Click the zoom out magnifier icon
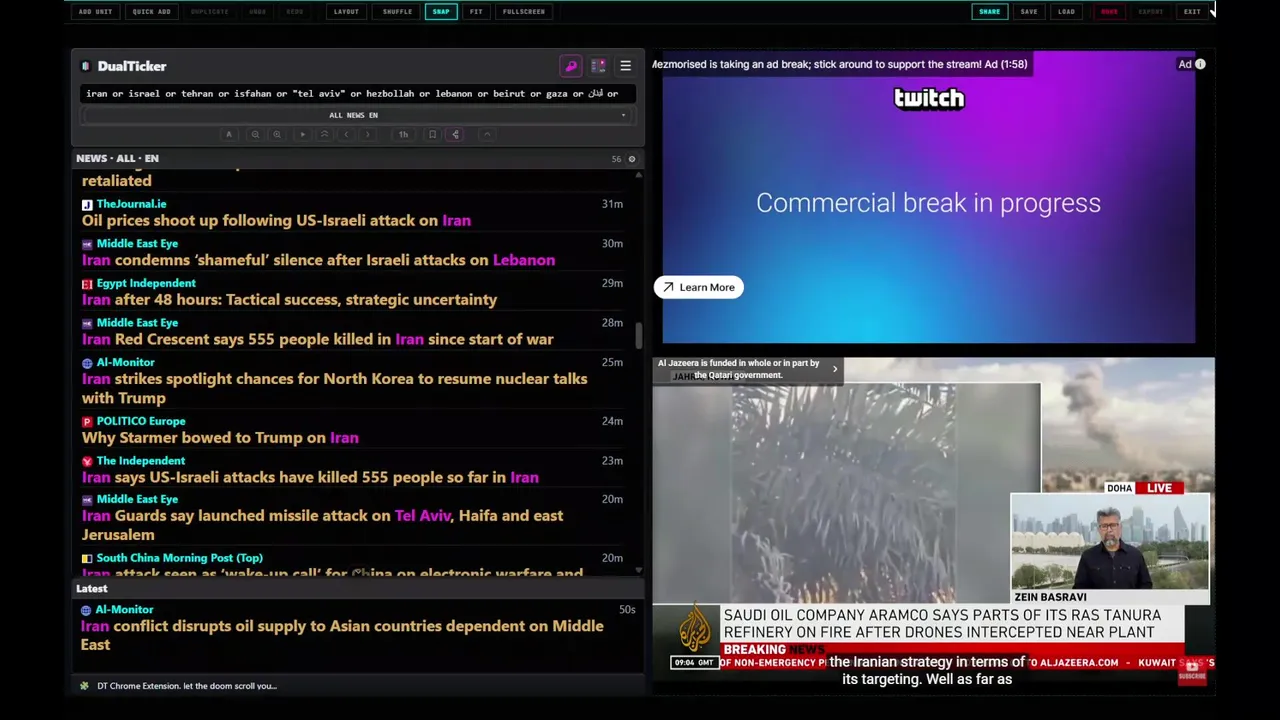 (x=255, y=134)
